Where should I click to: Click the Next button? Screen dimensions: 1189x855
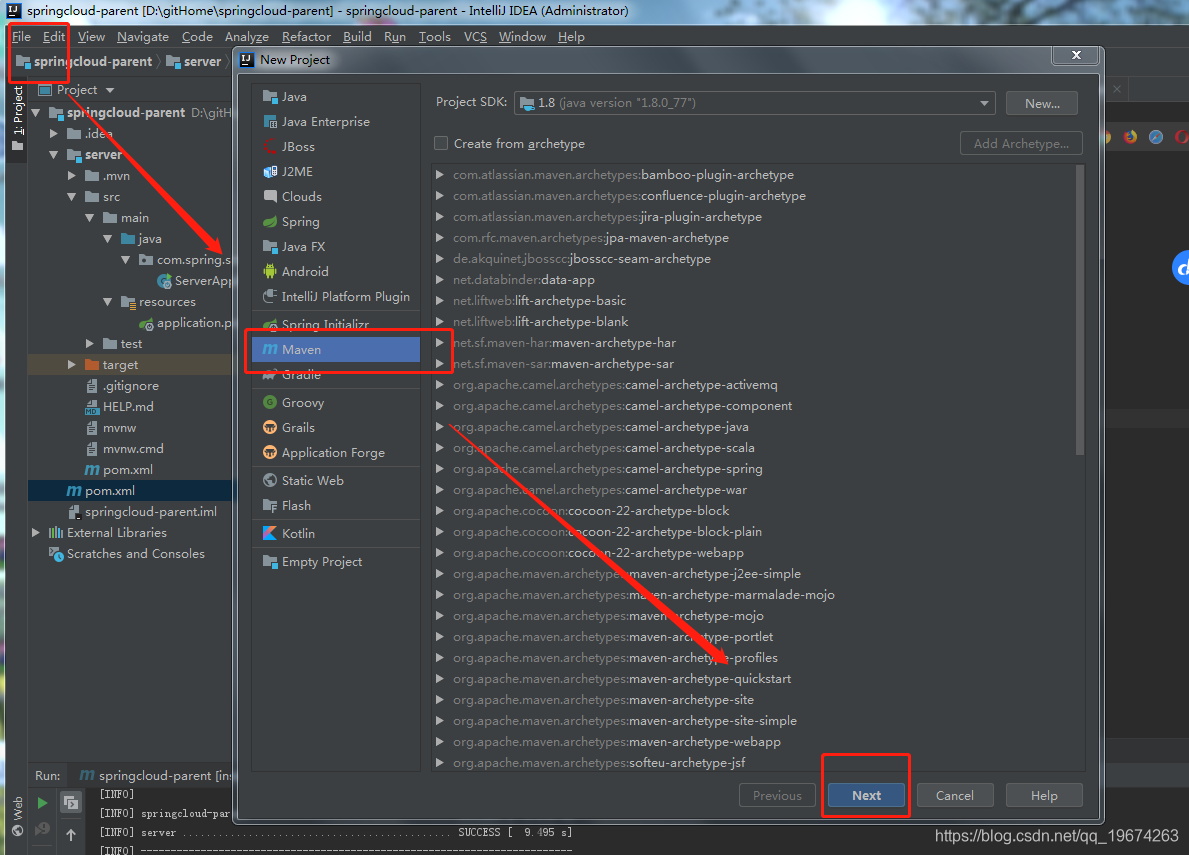point(866,795)
